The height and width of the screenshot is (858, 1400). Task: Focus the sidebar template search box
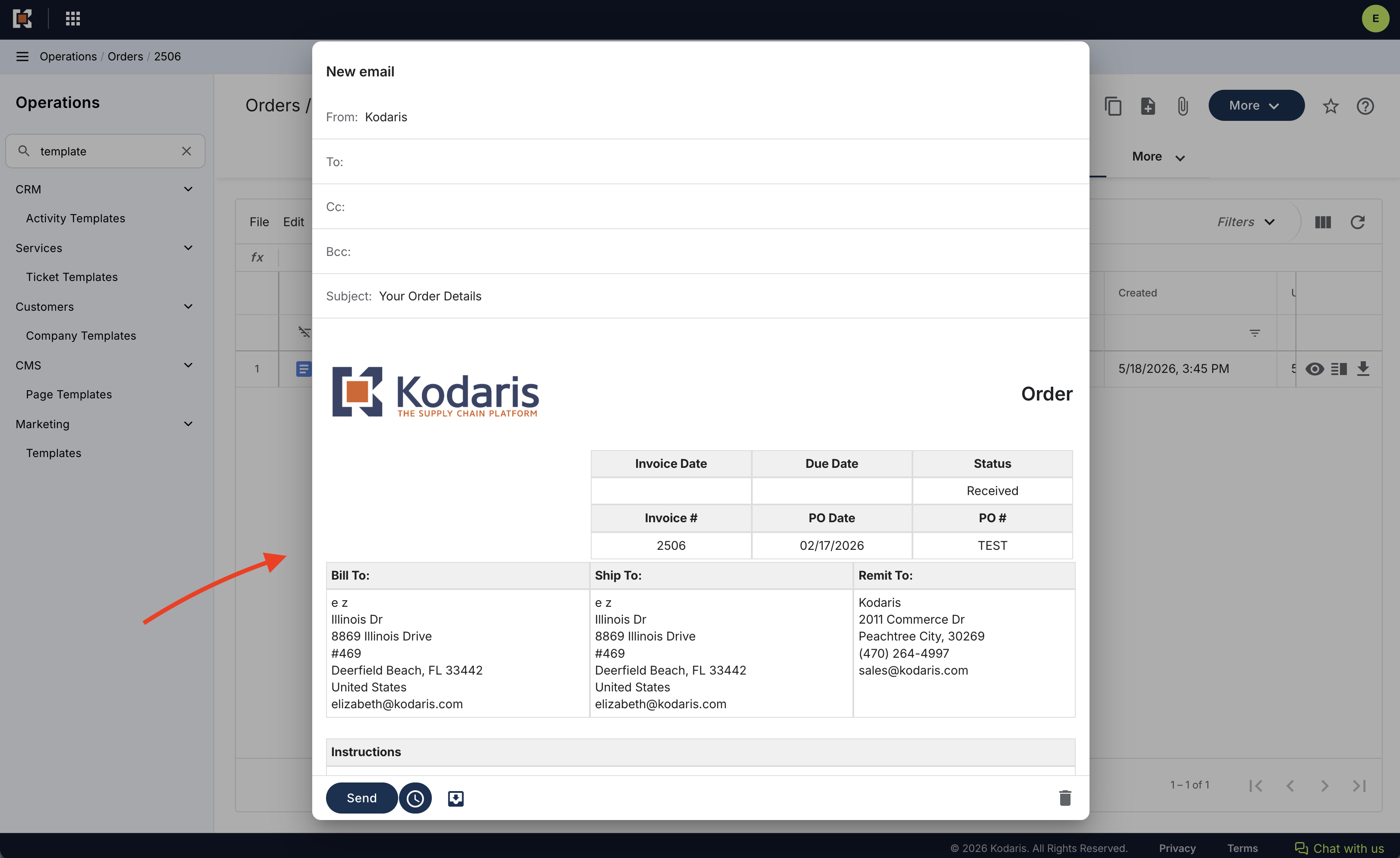click(105, 151)
